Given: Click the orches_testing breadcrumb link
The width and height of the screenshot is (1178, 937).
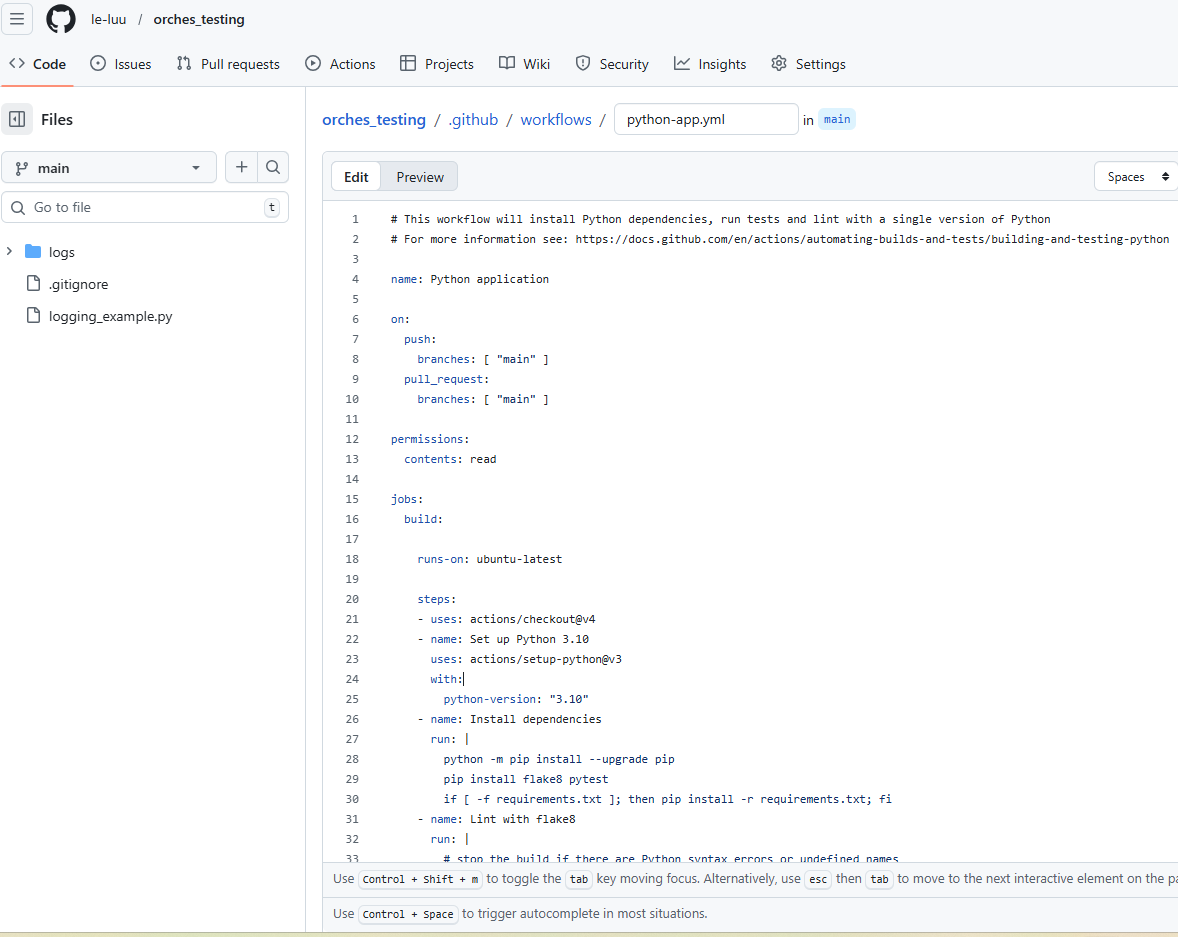Looking at the screenshot, I should [373, 120].
